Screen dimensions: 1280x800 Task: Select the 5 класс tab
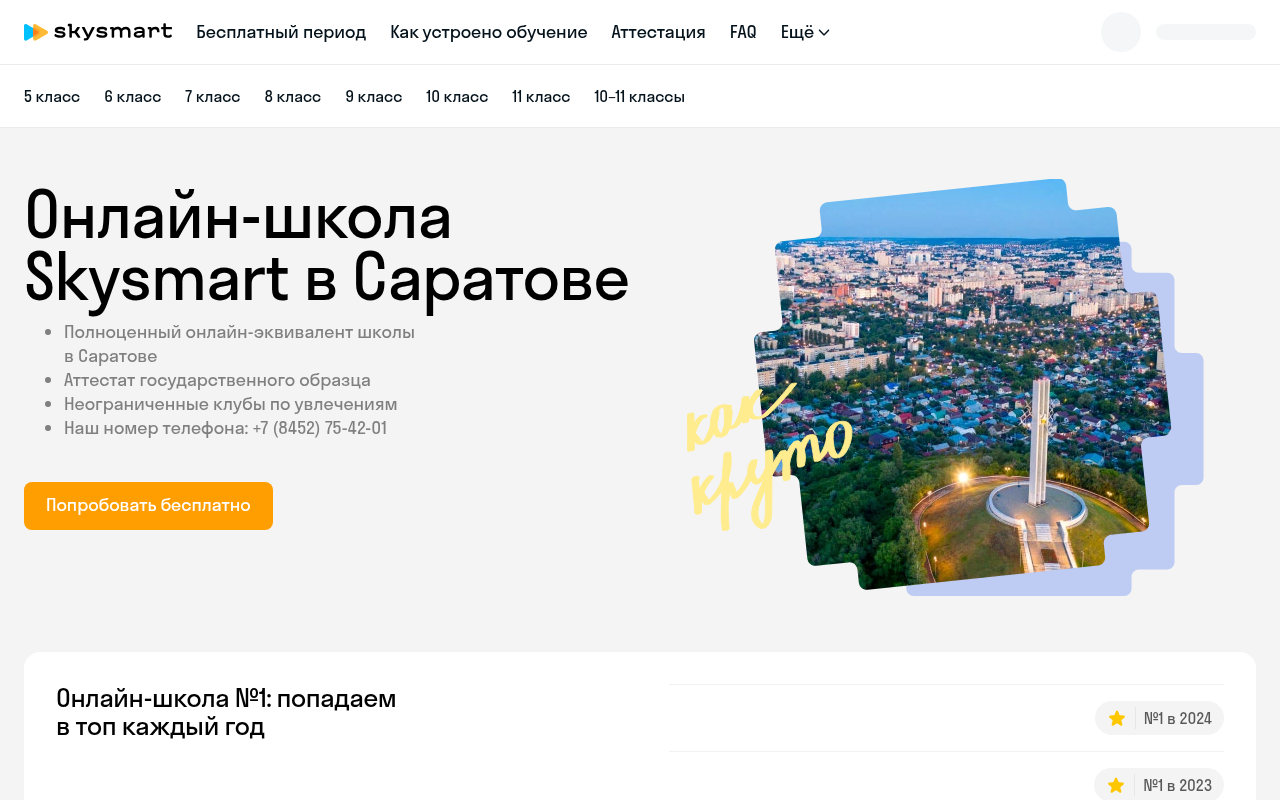pyautogui.click(x=52, y=96)
